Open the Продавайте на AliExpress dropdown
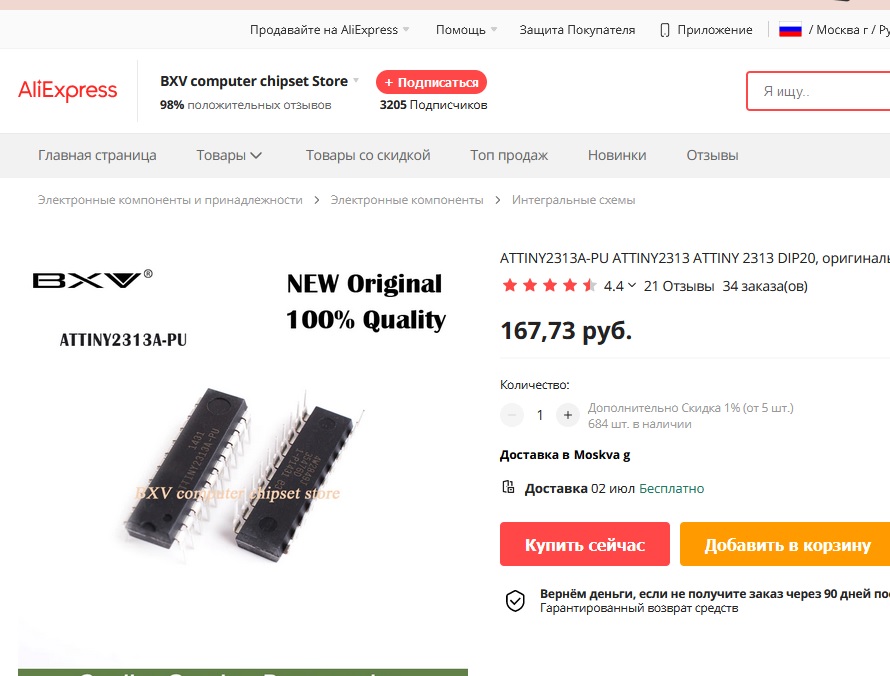 coord(330,30)
